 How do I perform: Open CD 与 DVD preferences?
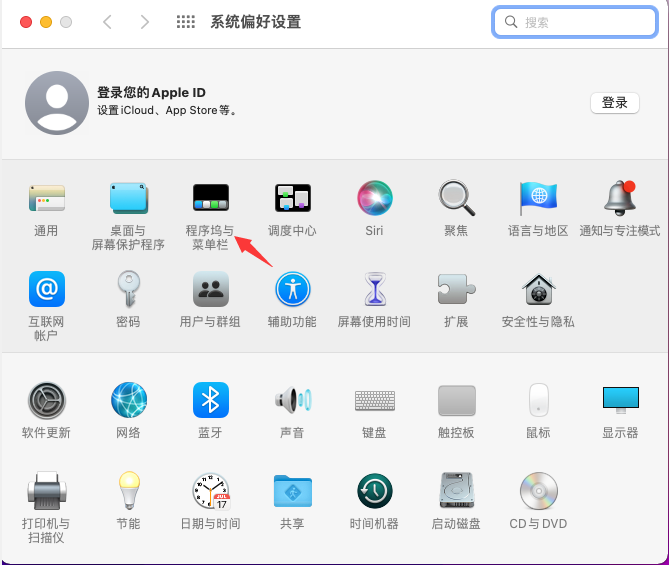coord(538,491)
